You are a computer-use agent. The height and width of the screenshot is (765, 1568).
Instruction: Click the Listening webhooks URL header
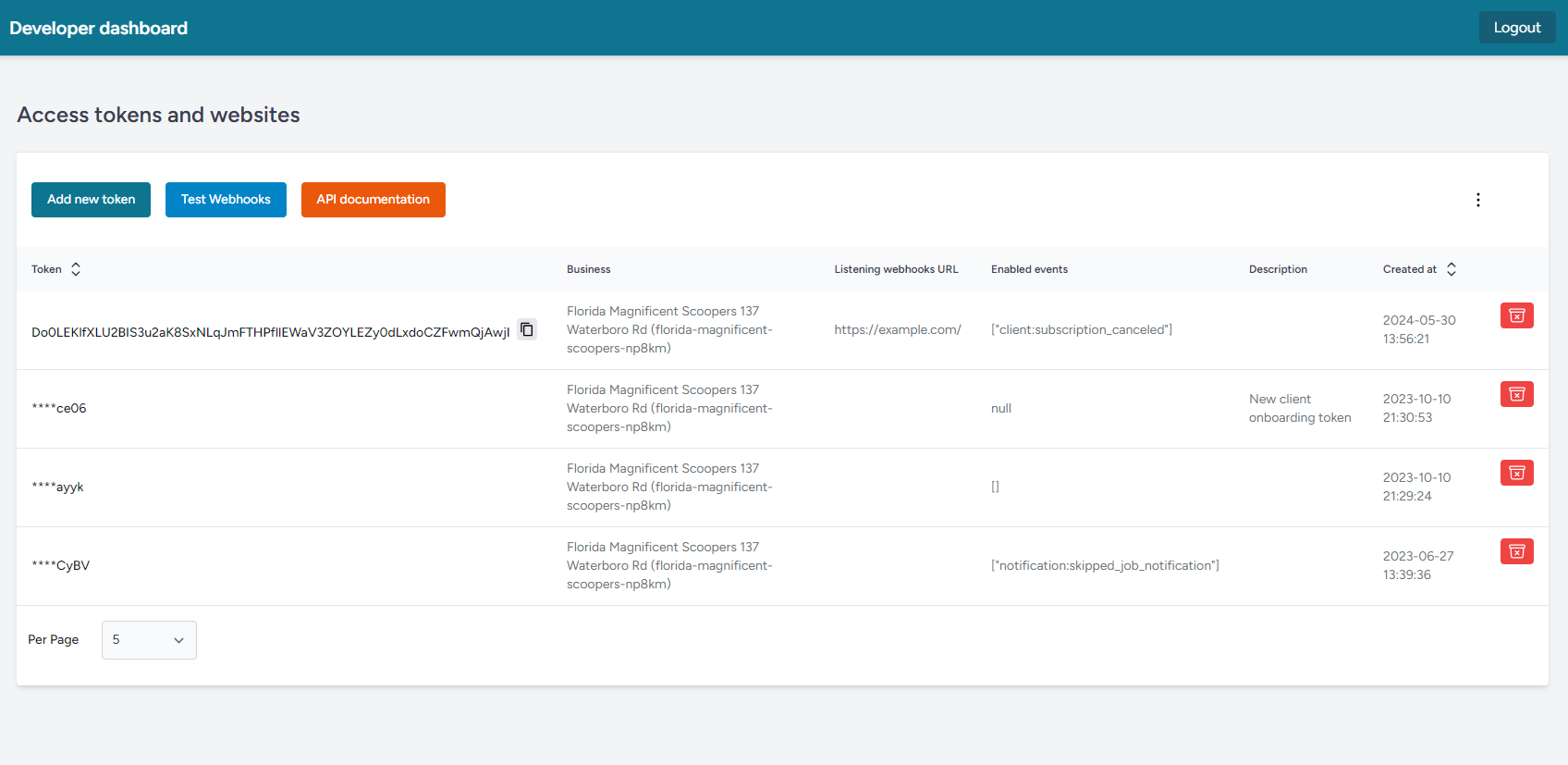click(x=896, y=270)
